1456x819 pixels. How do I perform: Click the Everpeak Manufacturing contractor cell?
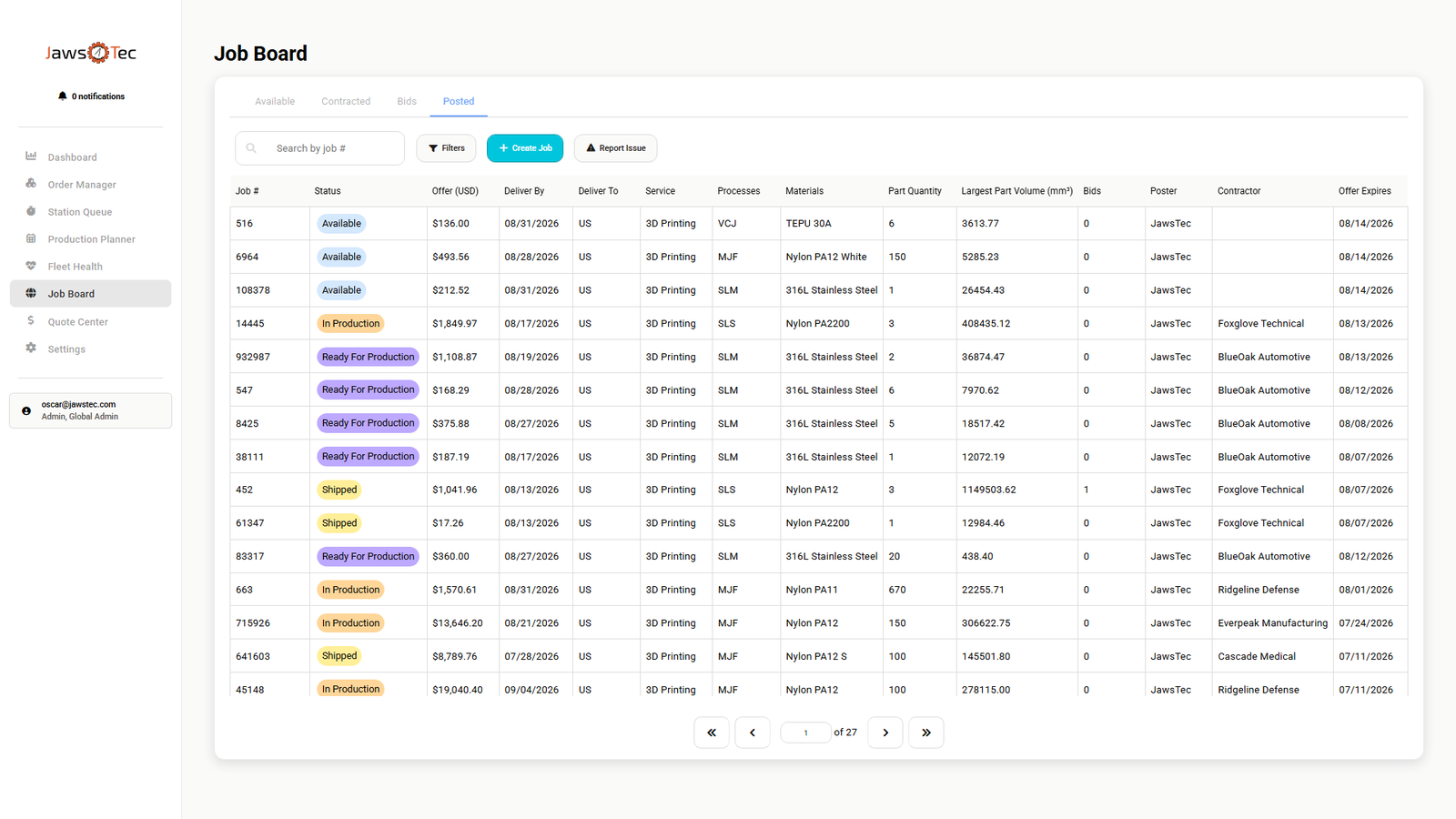[1272, 623]
